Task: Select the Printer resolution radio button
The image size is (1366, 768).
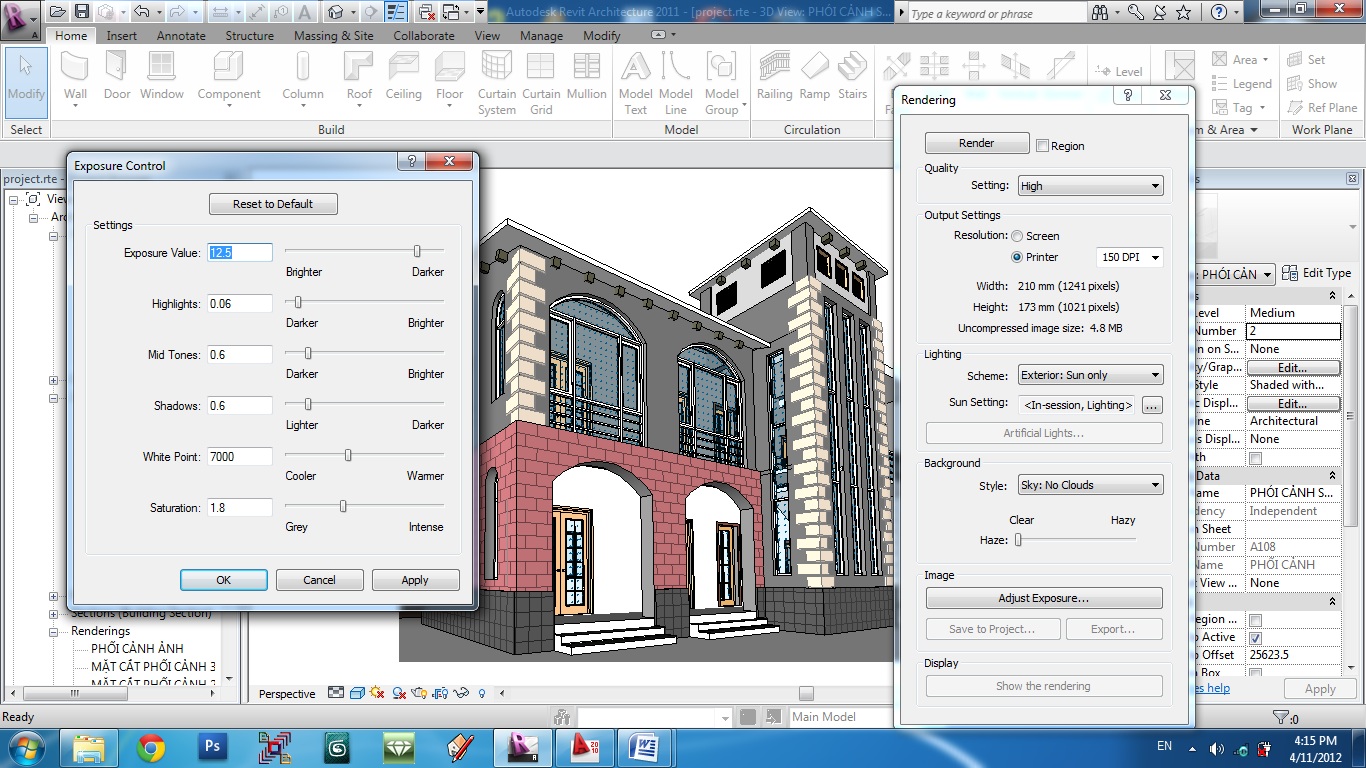Action: click(x=1017, y=257)
